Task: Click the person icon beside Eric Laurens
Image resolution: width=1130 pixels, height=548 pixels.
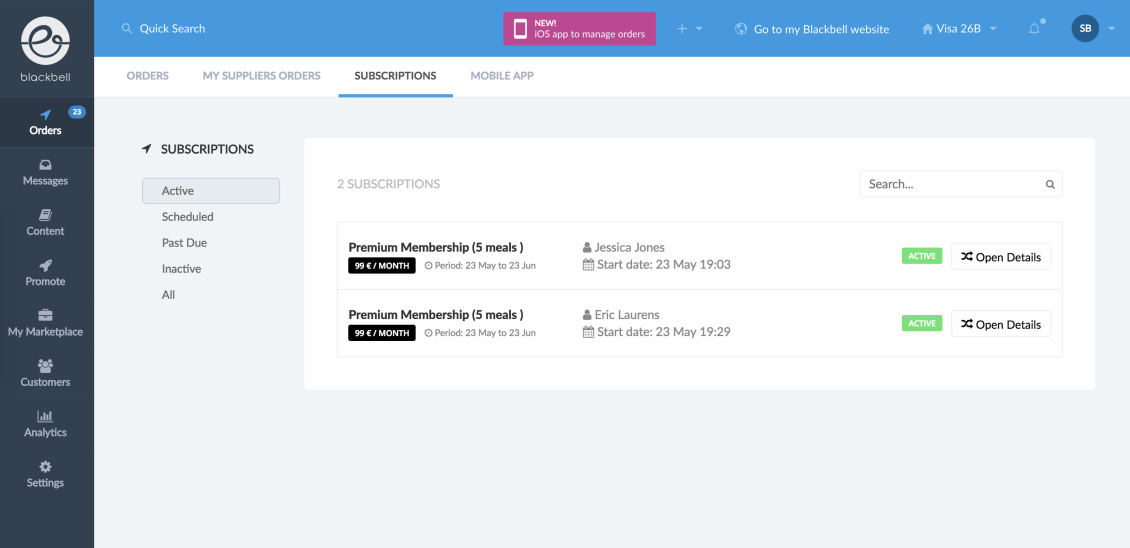Action: coord(587,315)
